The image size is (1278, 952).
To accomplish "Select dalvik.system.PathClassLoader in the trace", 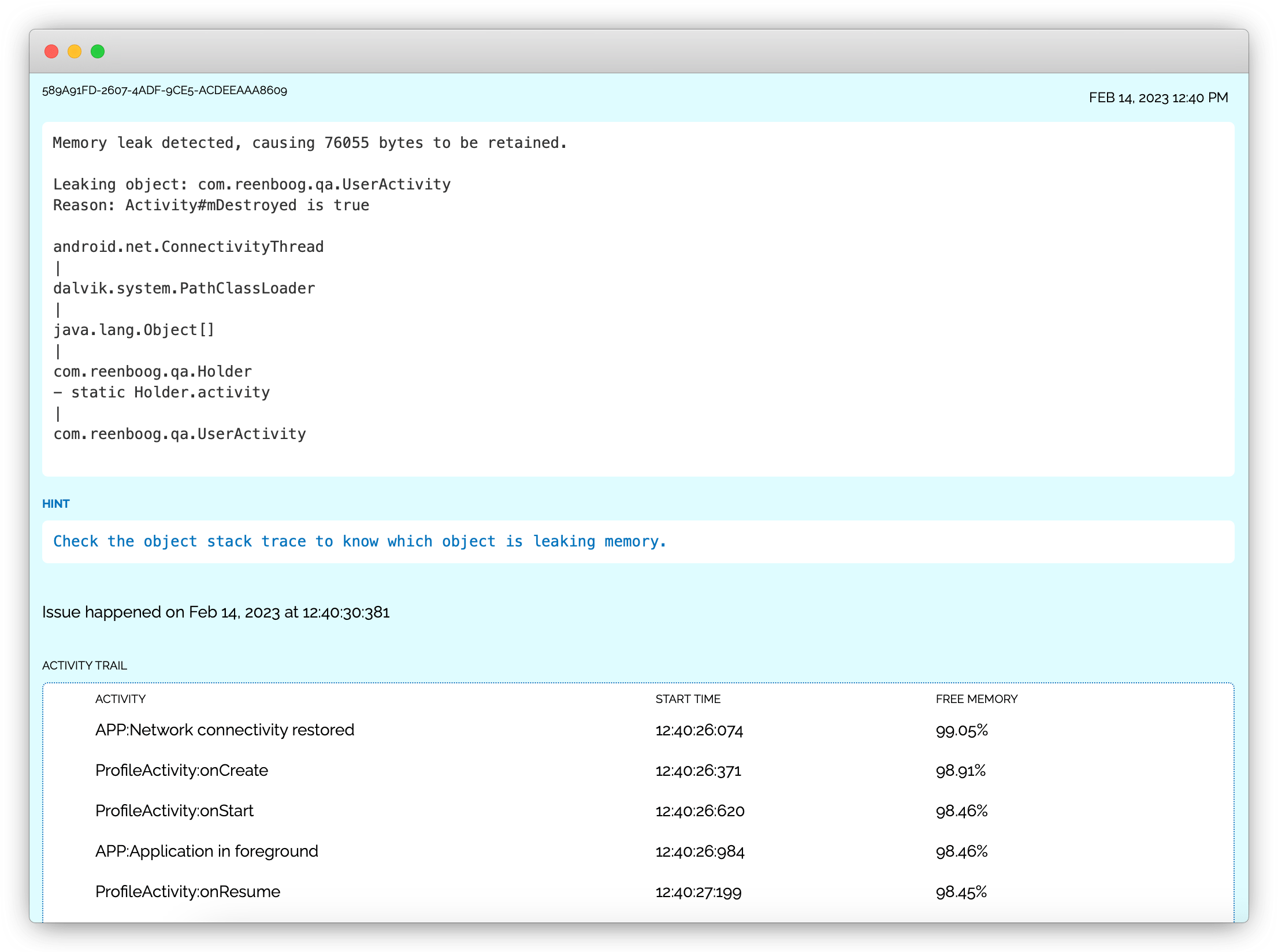I will (184, 288).
